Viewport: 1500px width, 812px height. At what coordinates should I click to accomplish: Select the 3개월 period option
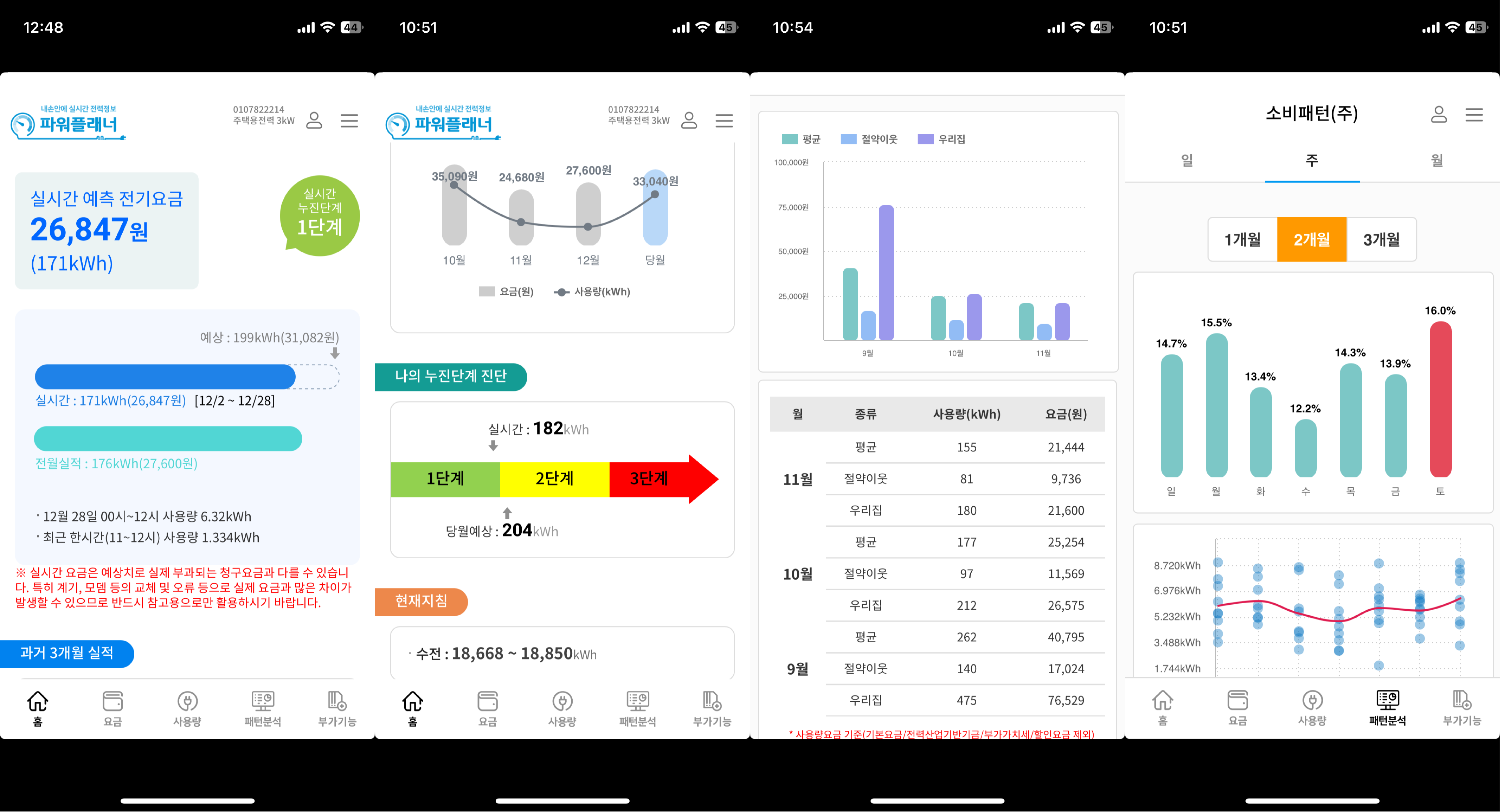point(1381,239)
